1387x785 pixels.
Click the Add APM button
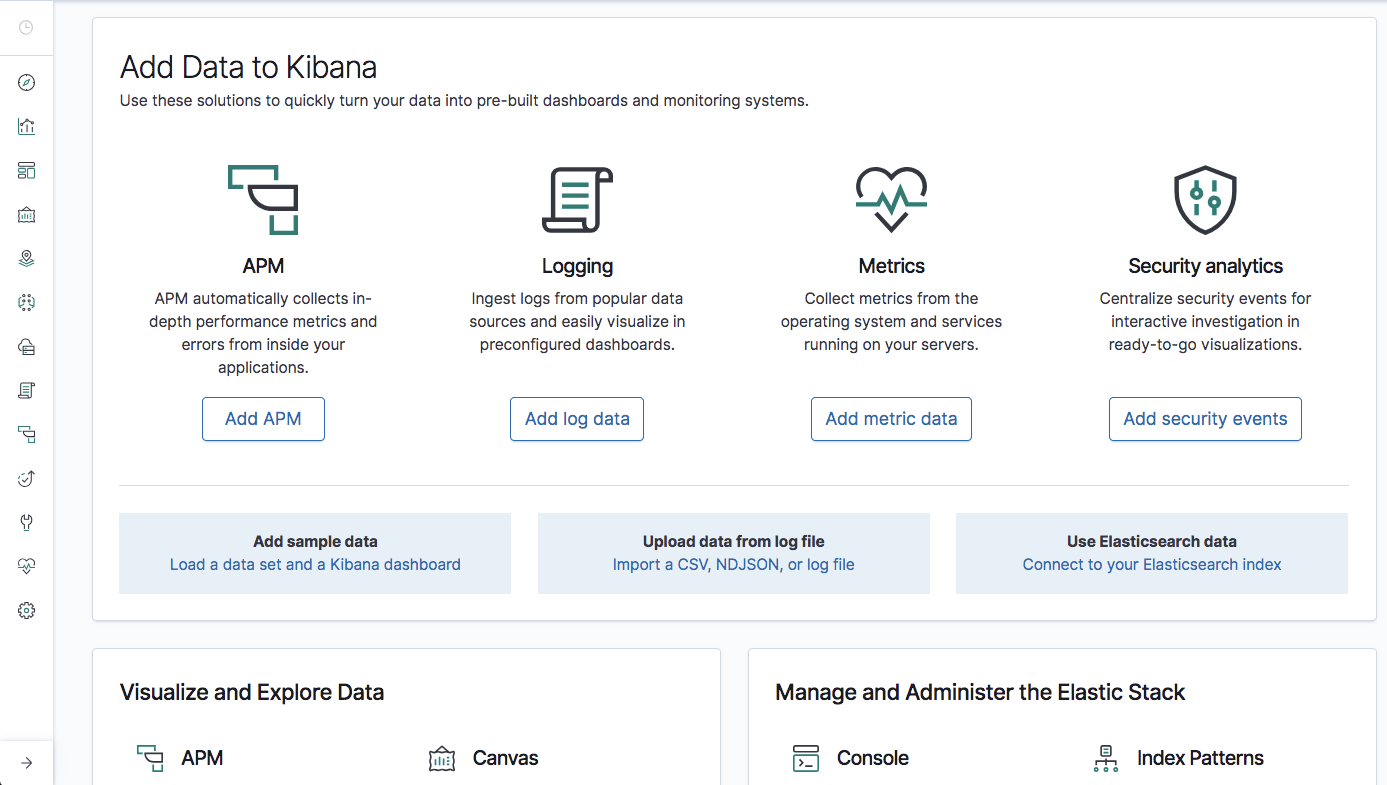(263, 419)
